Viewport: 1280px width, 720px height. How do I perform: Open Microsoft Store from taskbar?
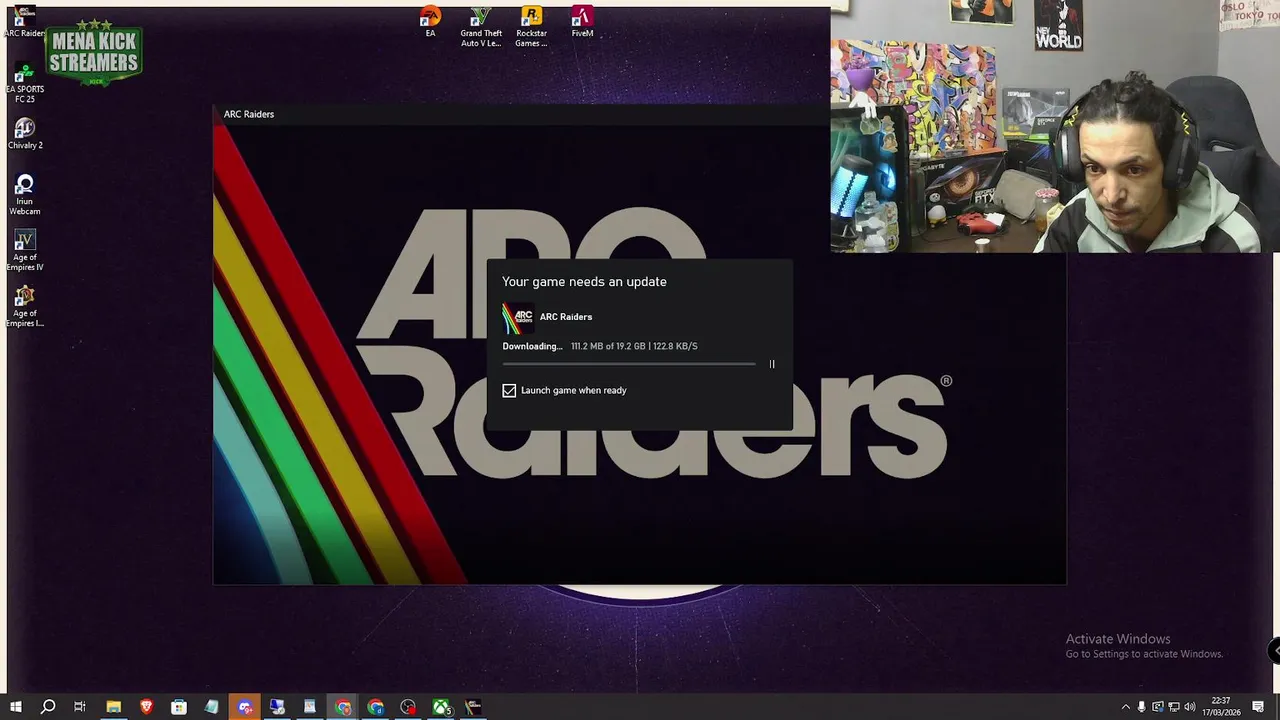coord(179,707)
